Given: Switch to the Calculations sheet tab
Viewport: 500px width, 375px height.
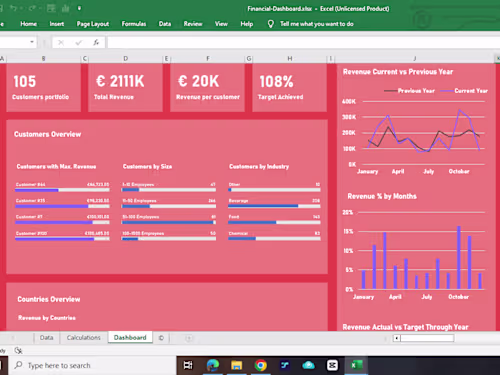Looking at the screenshot, I should [x=84, y=338].
